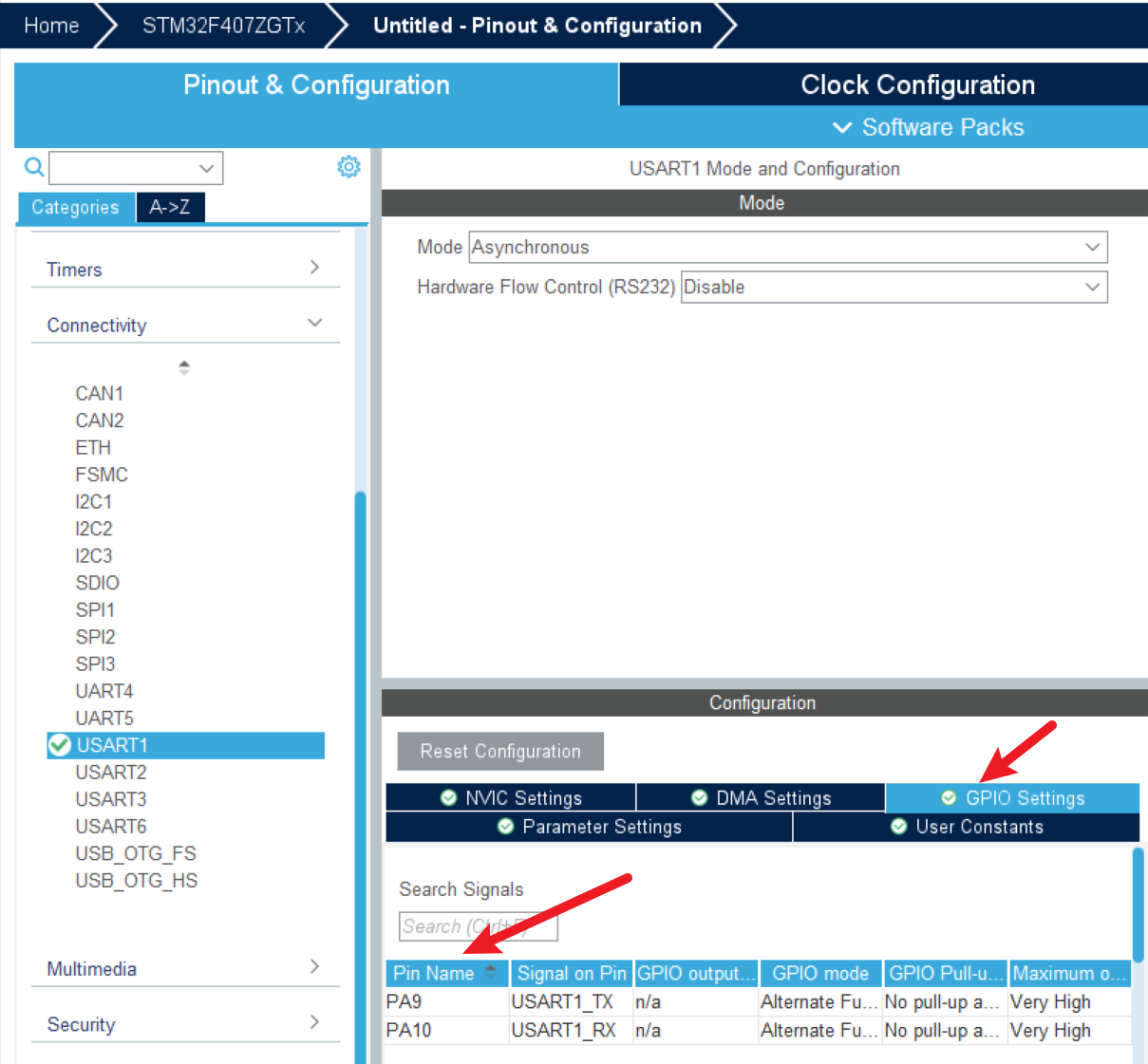Open the peripheral search dropdown
Viewport: 1148px width, 1064px height.
click(x=206, y=168)
